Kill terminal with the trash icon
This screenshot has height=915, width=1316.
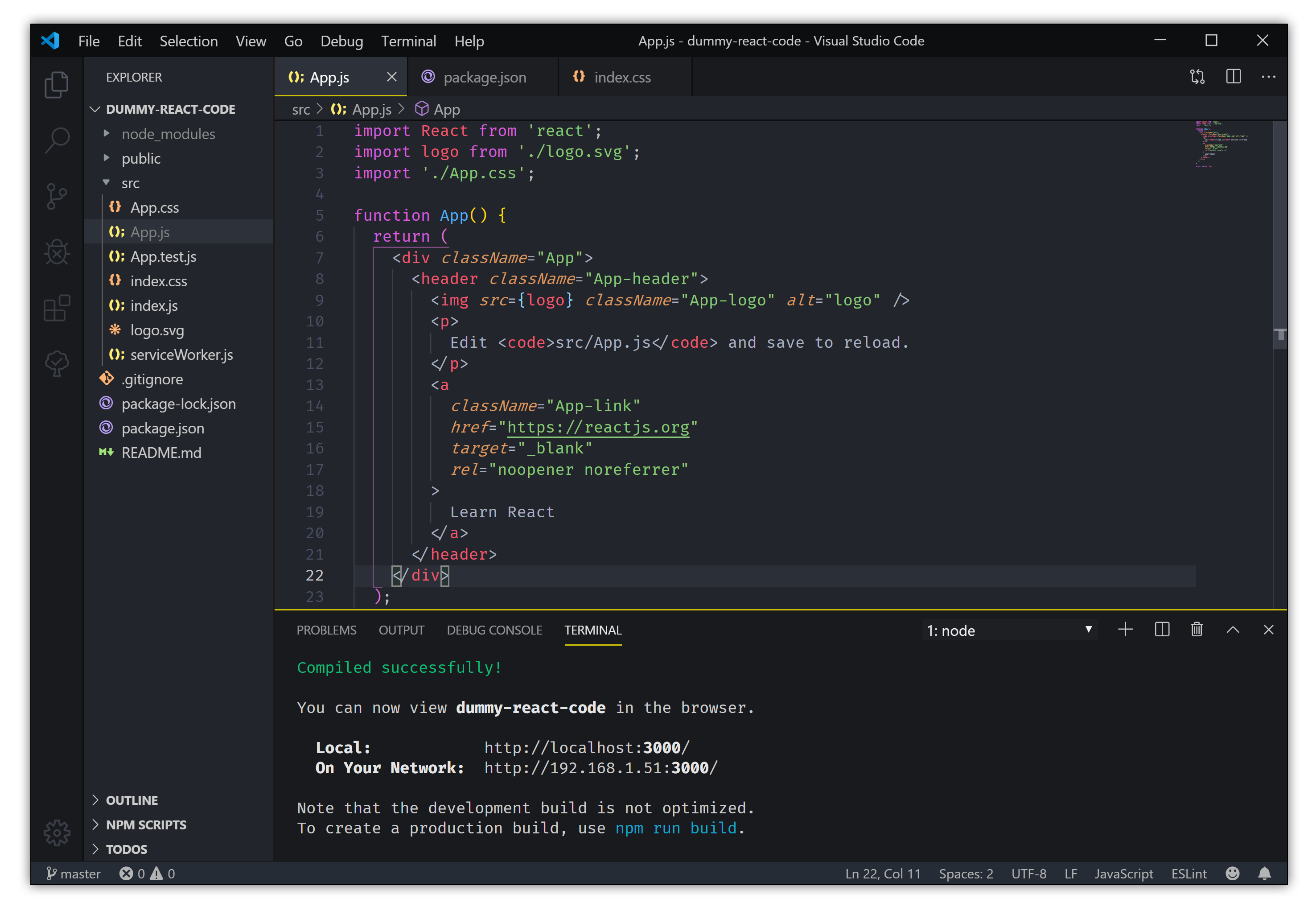coord(1196,630)
